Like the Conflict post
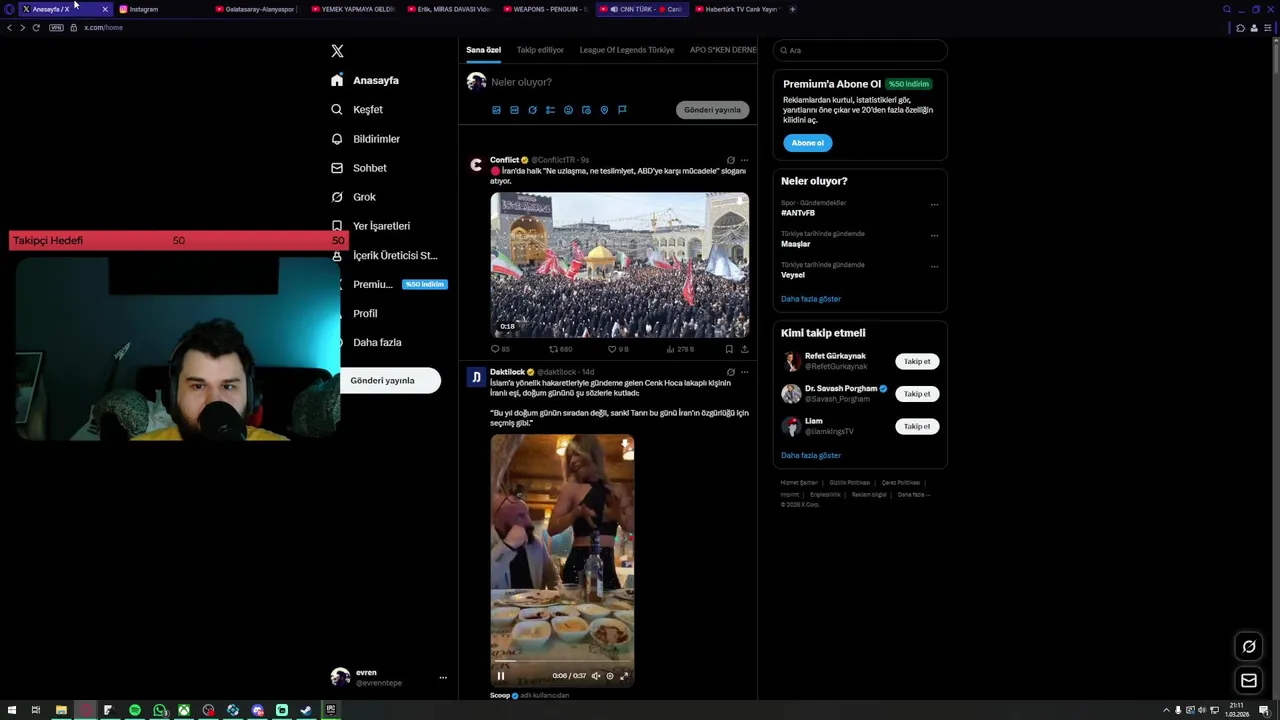 [x=618, y=349]
